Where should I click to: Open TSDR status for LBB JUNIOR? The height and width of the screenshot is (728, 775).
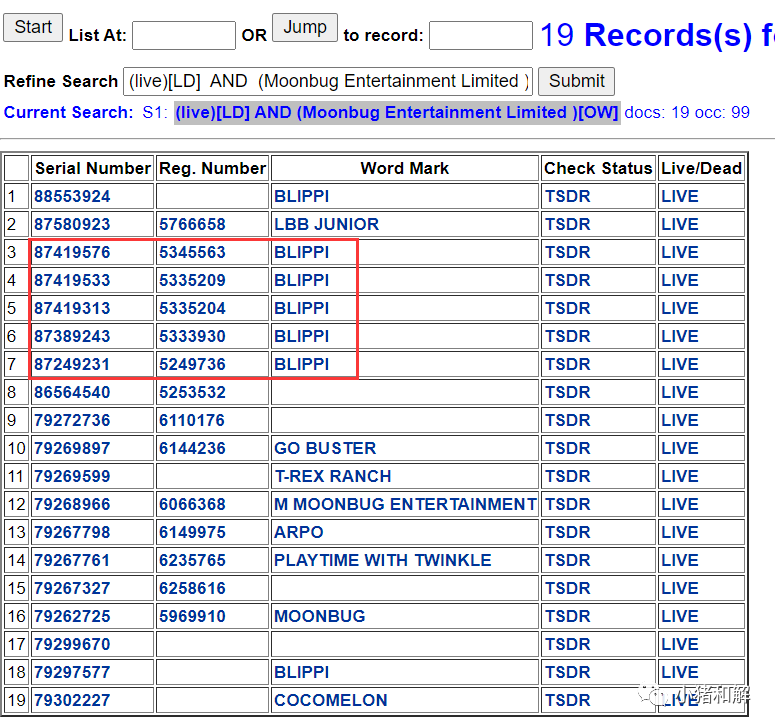[x=568, y=224]
